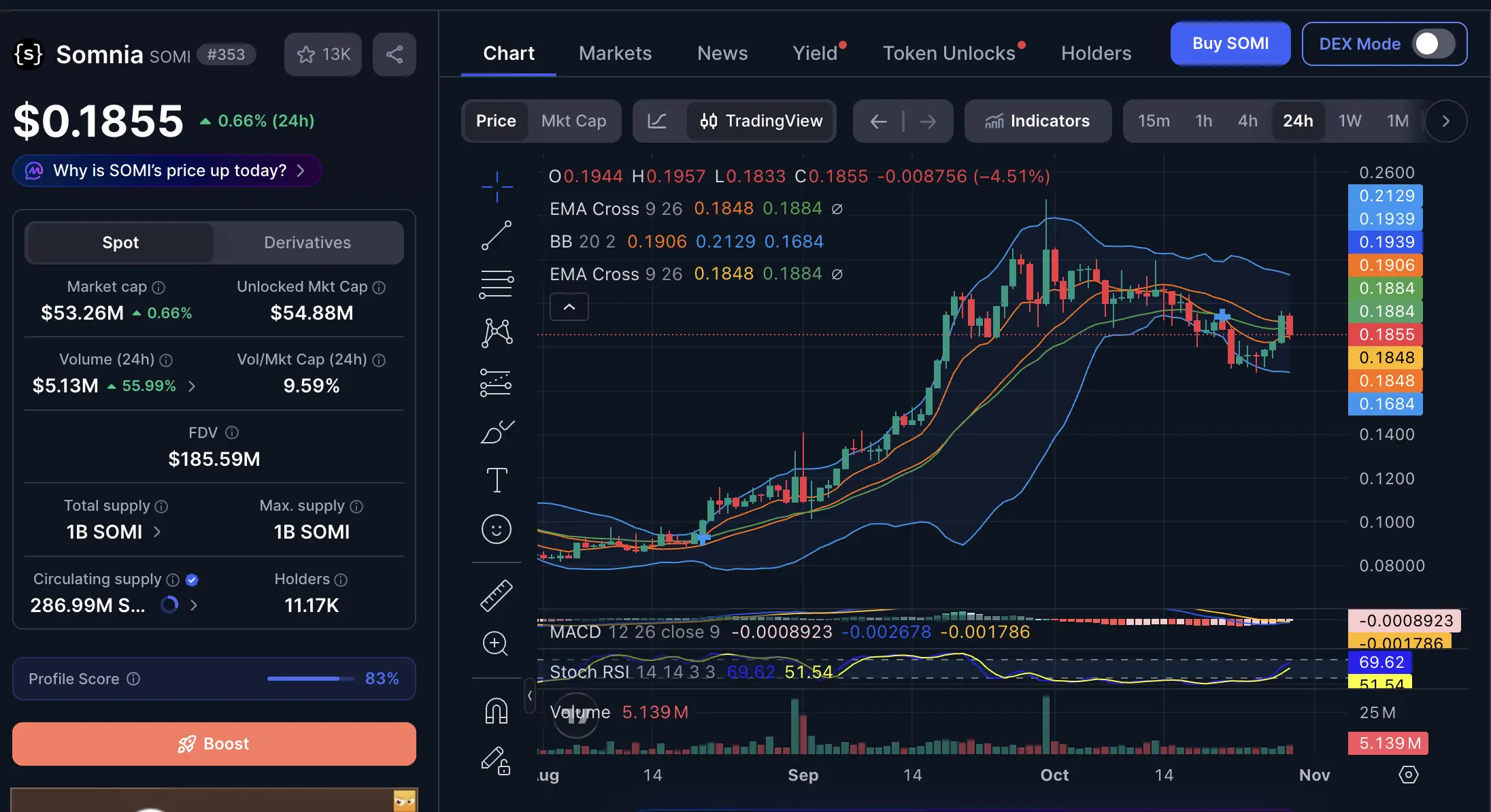
Task: Select the ruler measure tool
Action: pyautogui.click(x=497, y=595)
